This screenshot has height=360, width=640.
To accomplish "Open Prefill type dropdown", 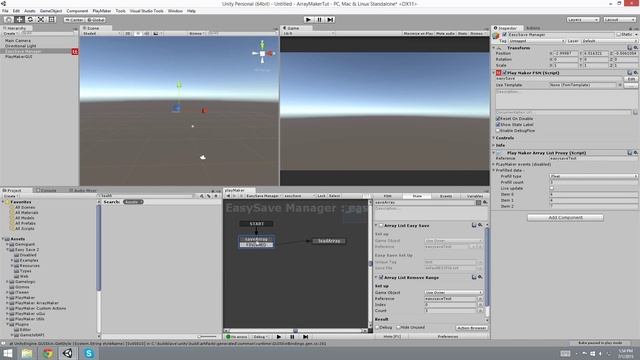I will 593,176.
